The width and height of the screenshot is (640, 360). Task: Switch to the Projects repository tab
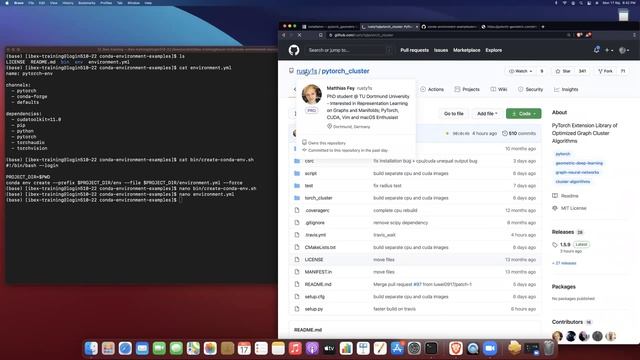467,89
